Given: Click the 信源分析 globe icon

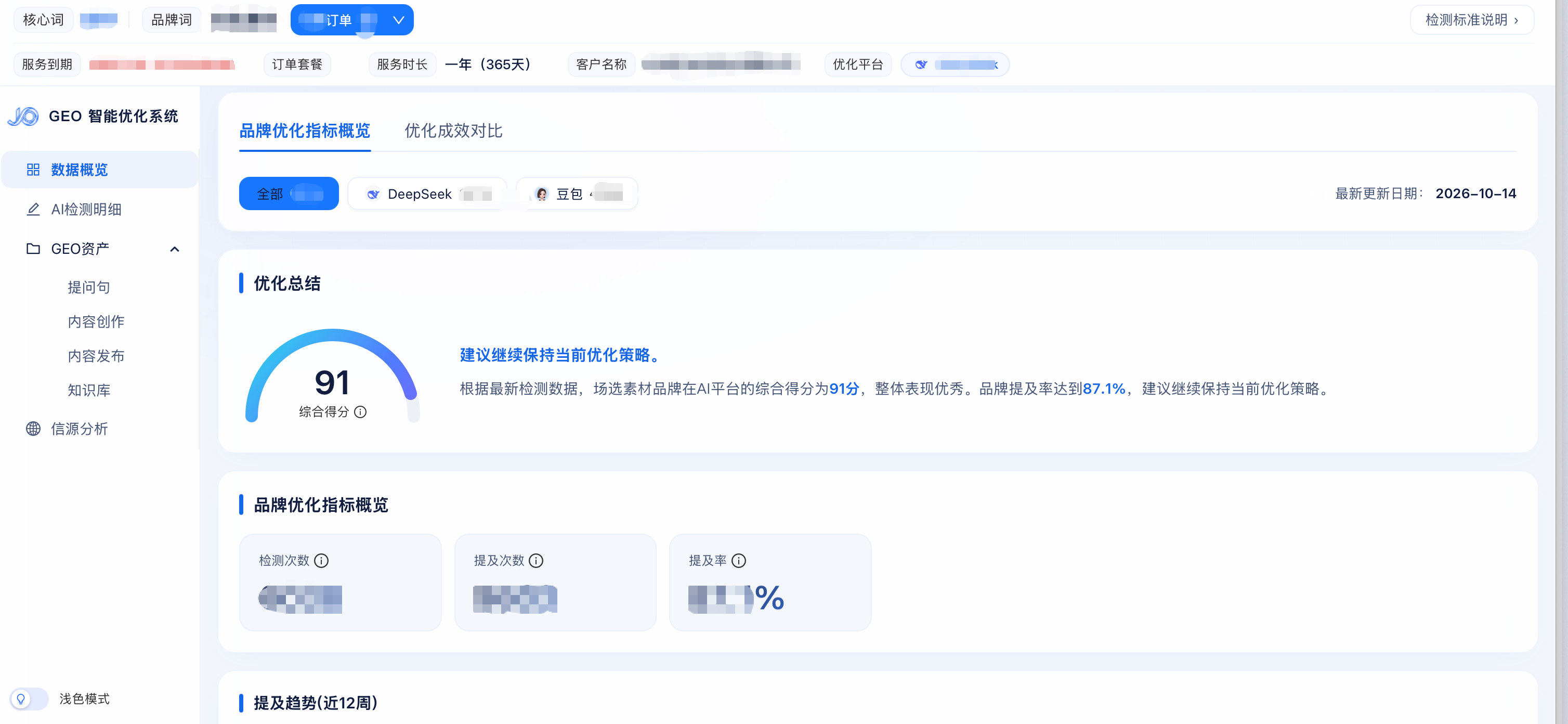Looking at the screenshot, I should (x=33, y=429).
